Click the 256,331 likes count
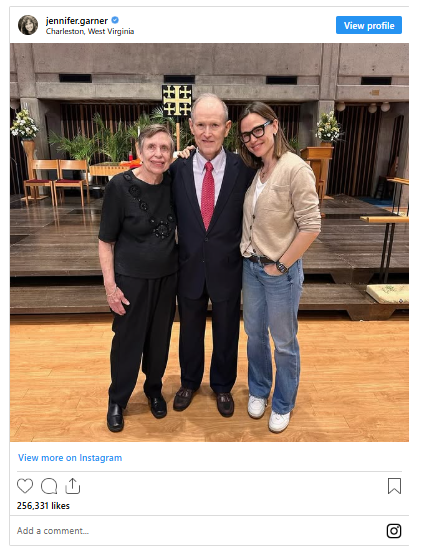422x554 pixels. (x=43, y=506)
